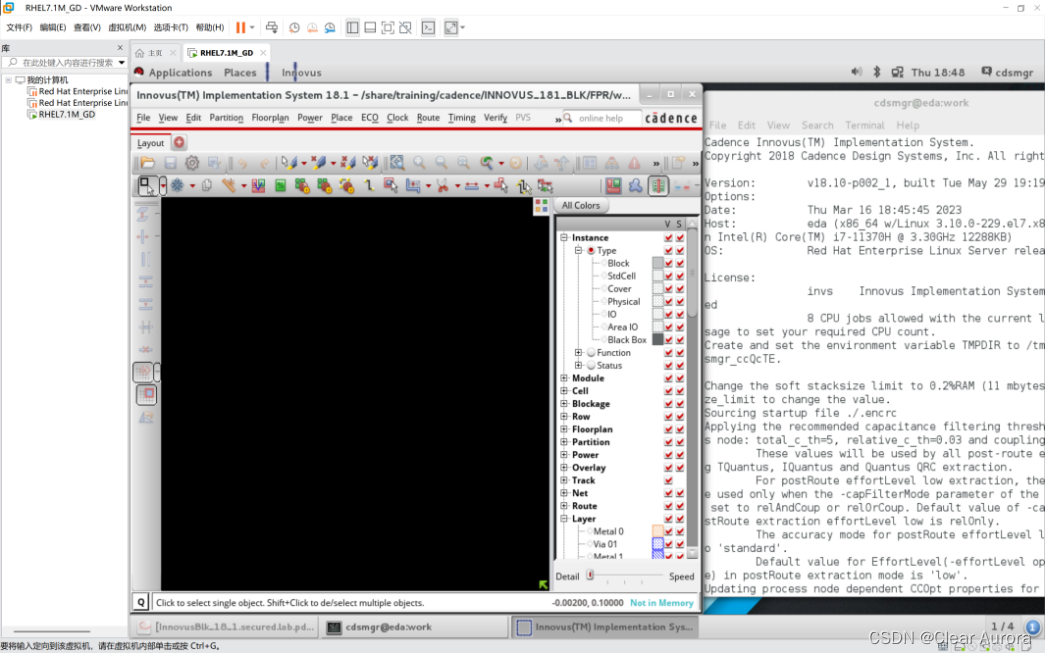The height and width of the screenshot is (654, 1046).
Task: Switch to Floorplan View icon
Action: pyautogui.click(x=613, y=186)
